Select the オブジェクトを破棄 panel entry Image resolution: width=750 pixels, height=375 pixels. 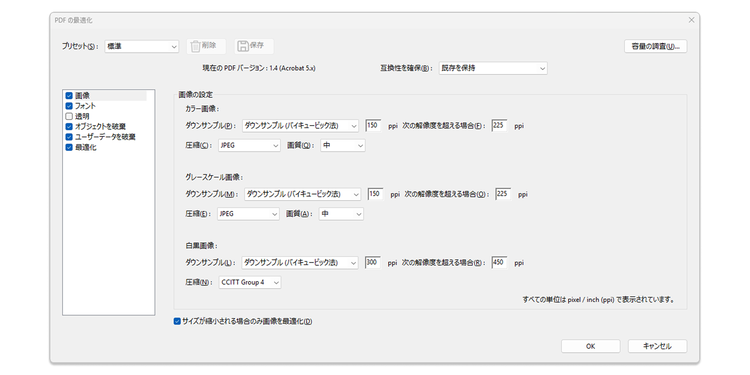click(x=100, y=127)
